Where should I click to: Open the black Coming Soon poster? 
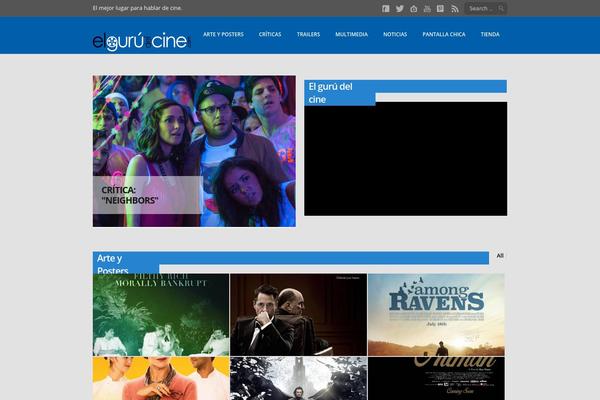pyautogui.click(x=436, y=379)
